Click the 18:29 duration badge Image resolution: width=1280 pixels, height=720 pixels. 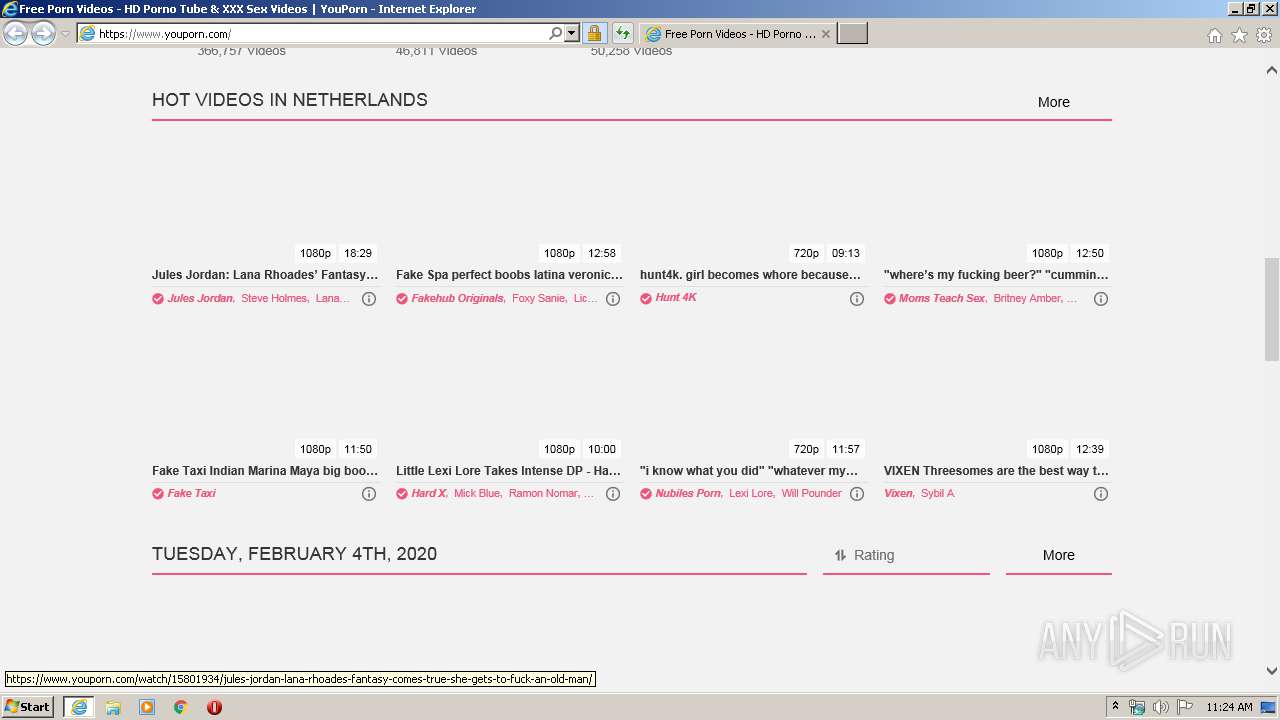[358, 253]
